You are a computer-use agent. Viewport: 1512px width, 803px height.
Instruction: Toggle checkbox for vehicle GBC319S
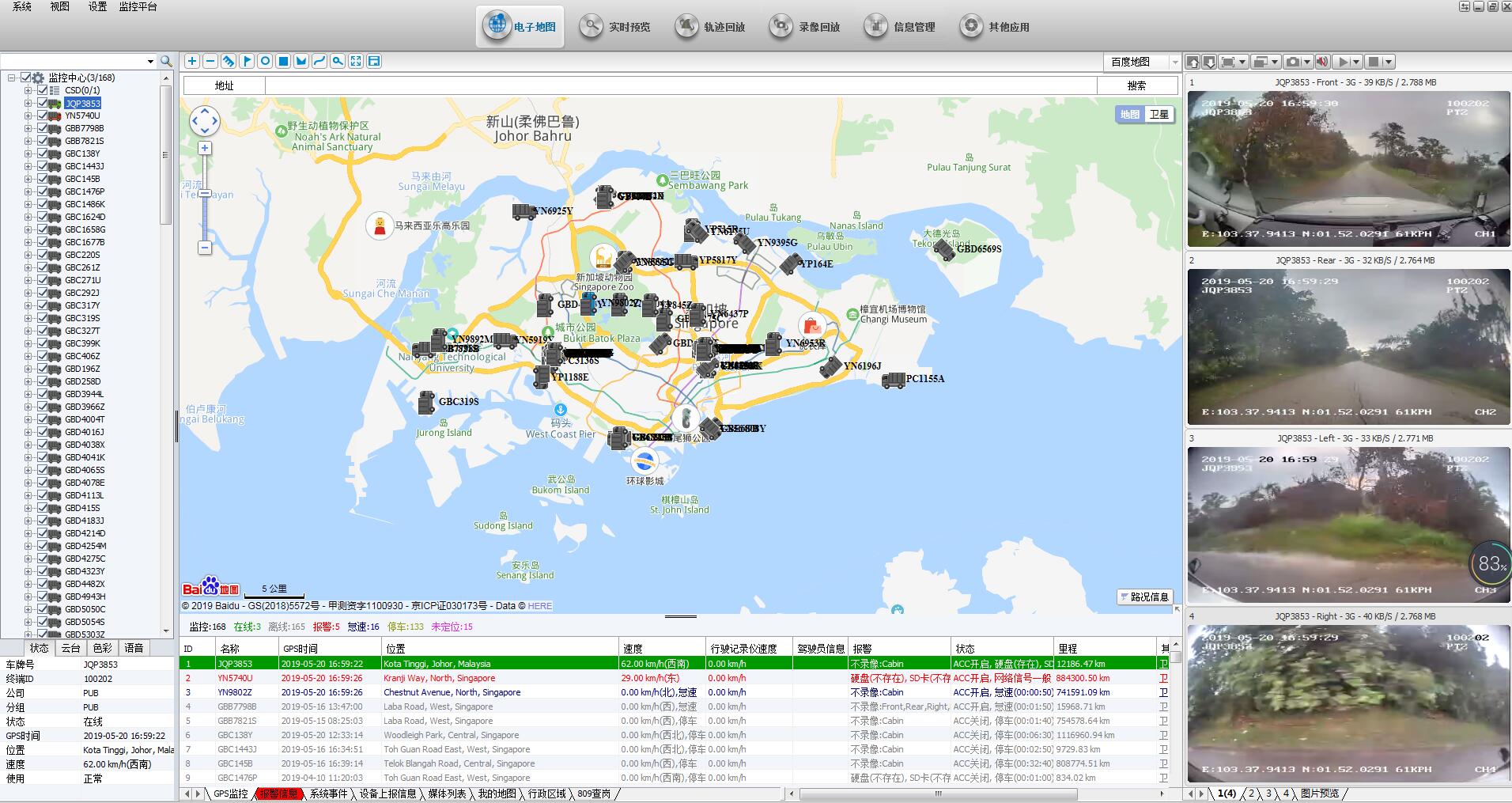click(43, 318)
